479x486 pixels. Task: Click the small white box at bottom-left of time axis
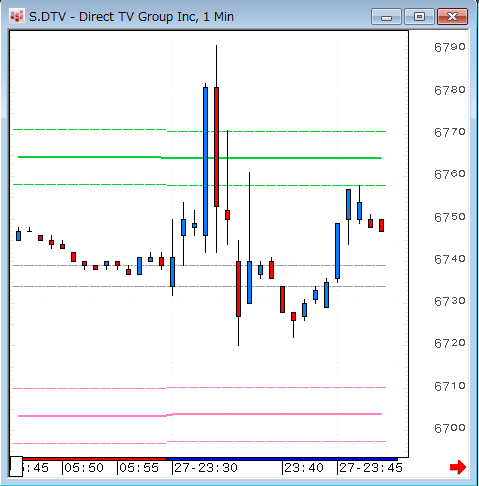tap(16, 466)
